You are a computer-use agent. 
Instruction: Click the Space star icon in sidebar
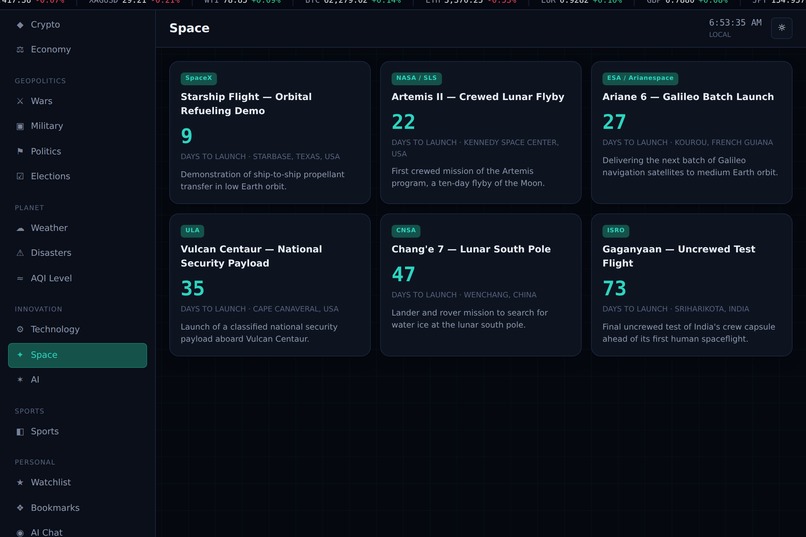click(20, 355)
